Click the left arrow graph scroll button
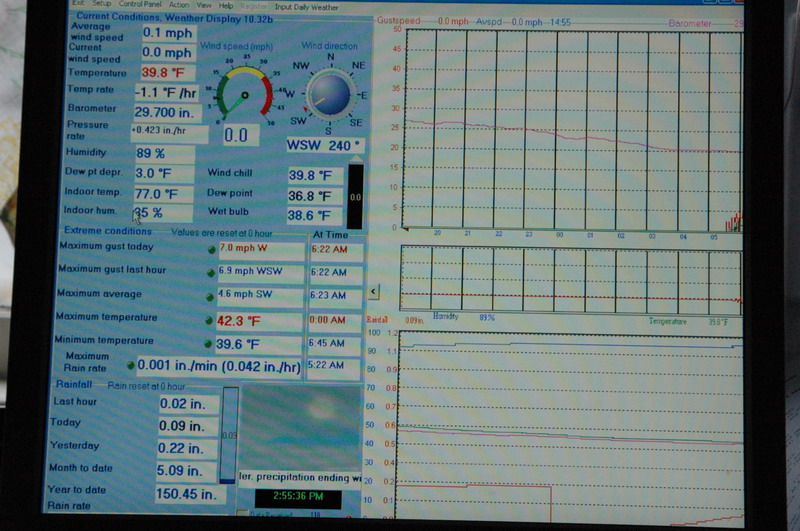The height and width of the screenshot is (531, 800). [x=373, y=292]
